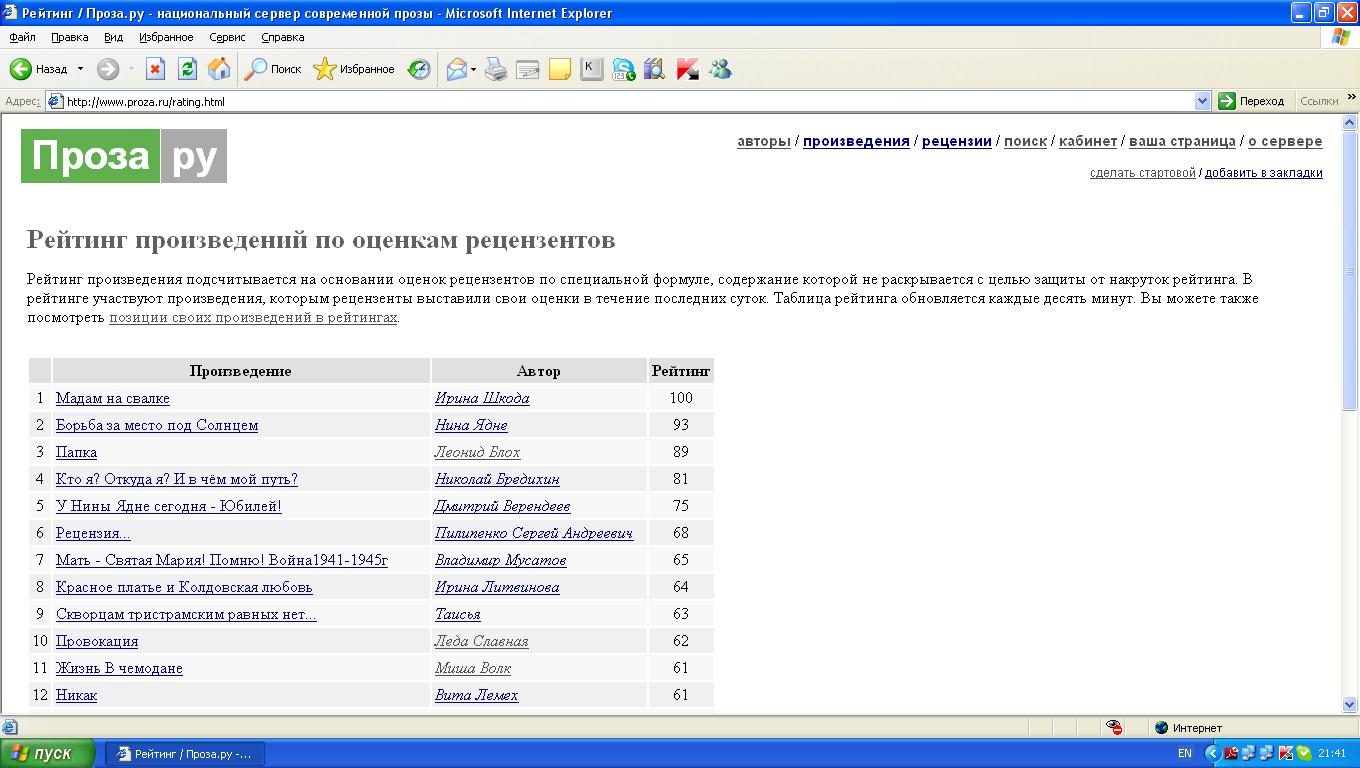Refresh the page with green arrows icon

(x=187, y=69)
